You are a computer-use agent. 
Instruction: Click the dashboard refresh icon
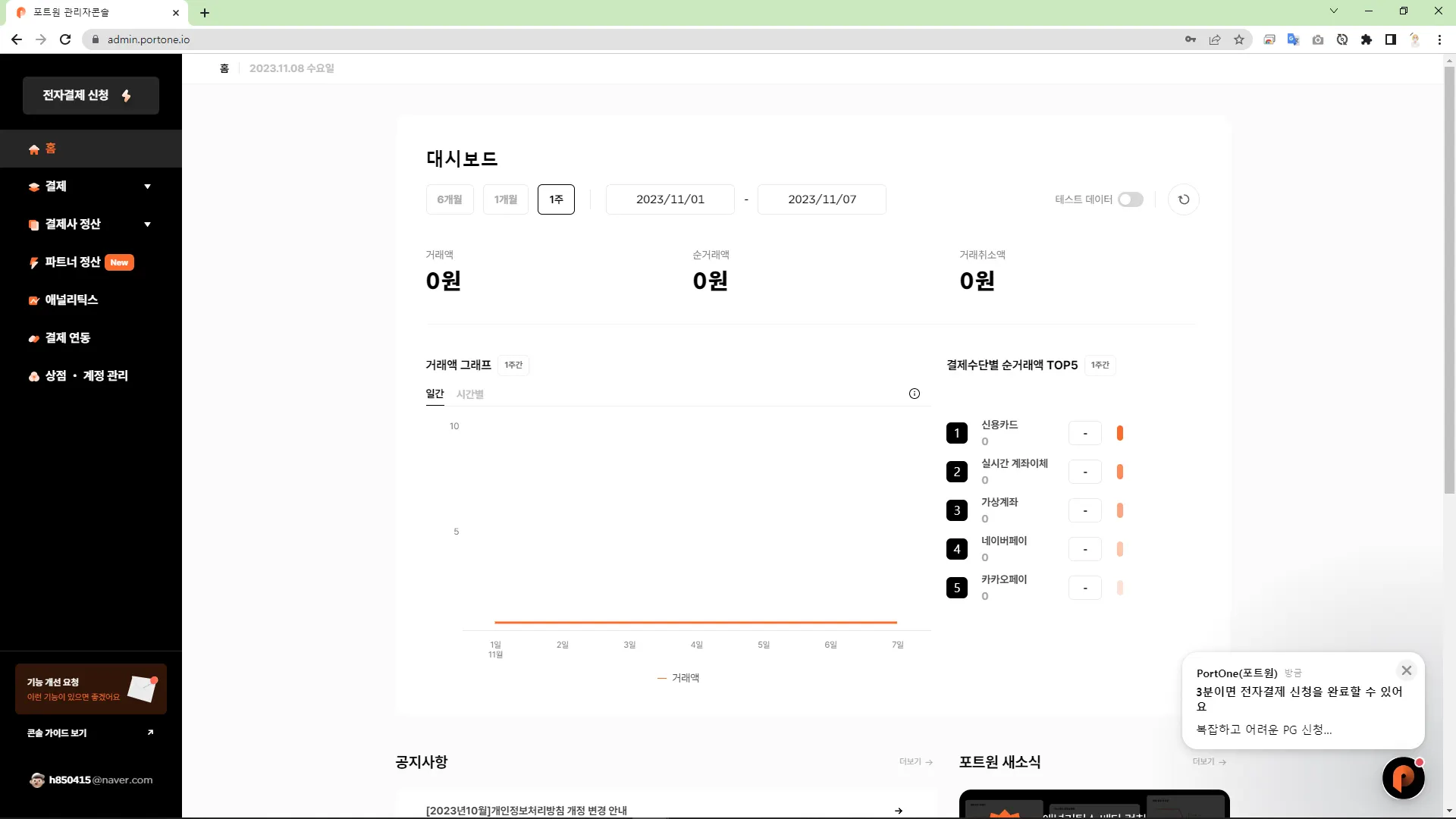(x=1183, y=199)
